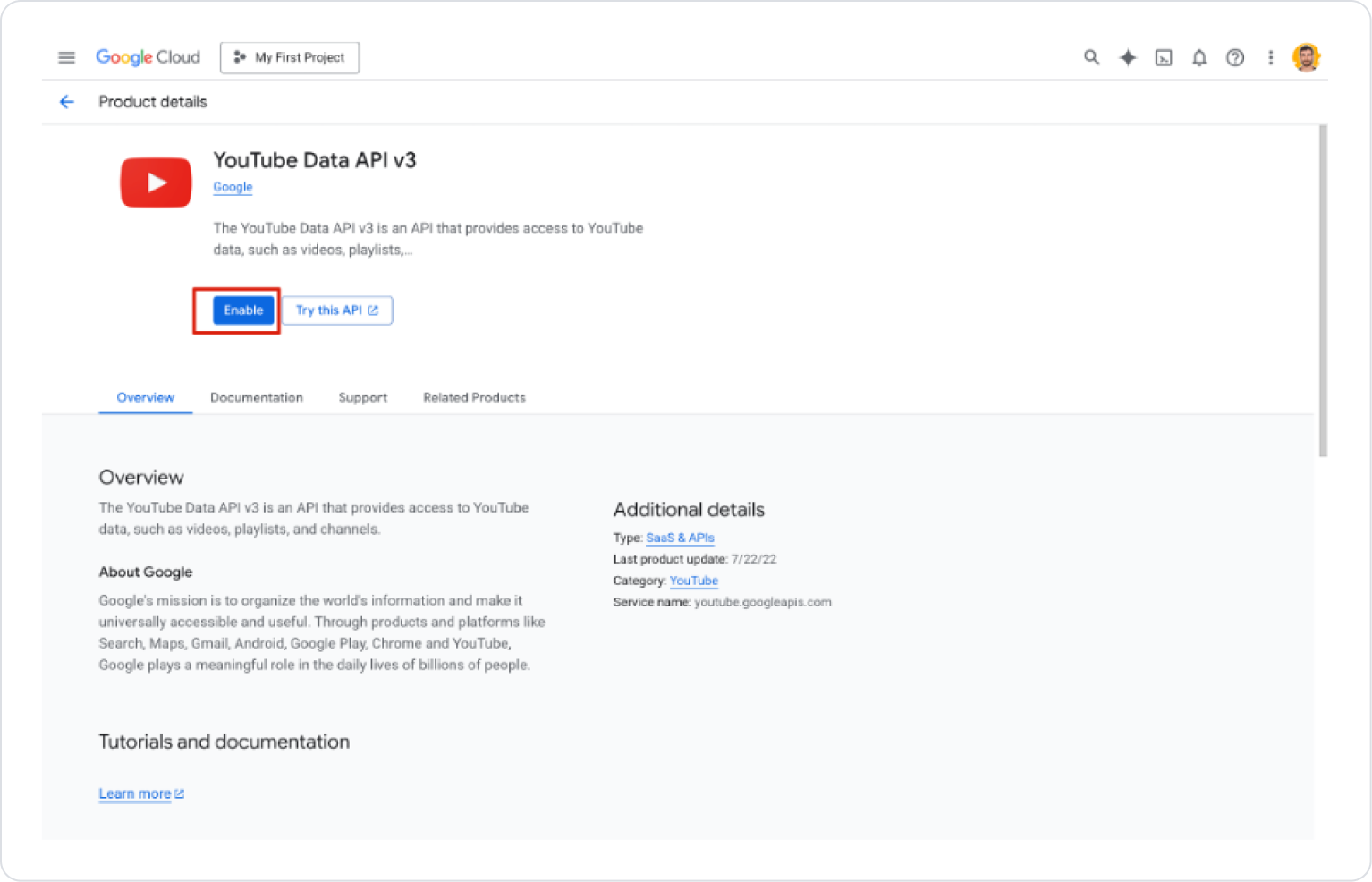
Task: Activate the Cloud Shell terminal icon
Action: coord(1164,57)
